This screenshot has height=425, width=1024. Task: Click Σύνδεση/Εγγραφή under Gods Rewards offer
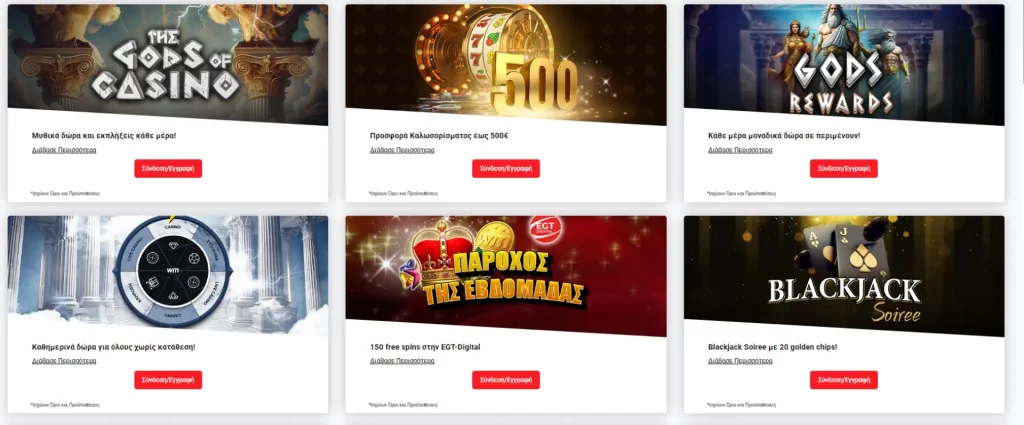(844, 168)
